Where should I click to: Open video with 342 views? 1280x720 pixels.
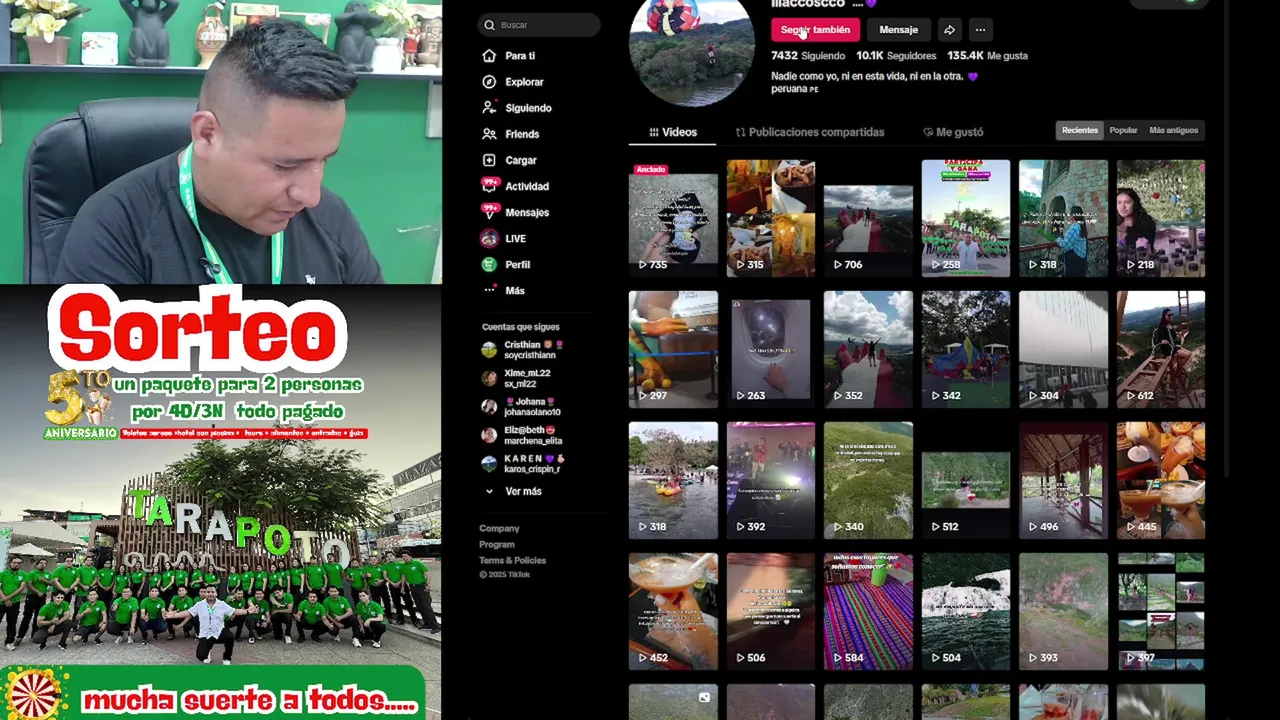pos(965,349)
